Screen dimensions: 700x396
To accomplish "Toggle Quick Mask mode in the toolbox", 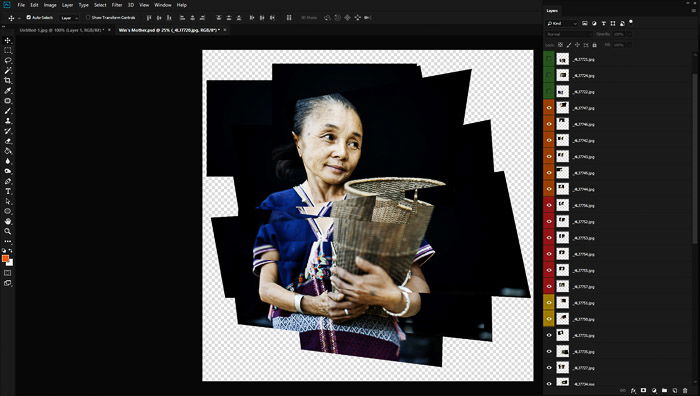I will point(8,272).
